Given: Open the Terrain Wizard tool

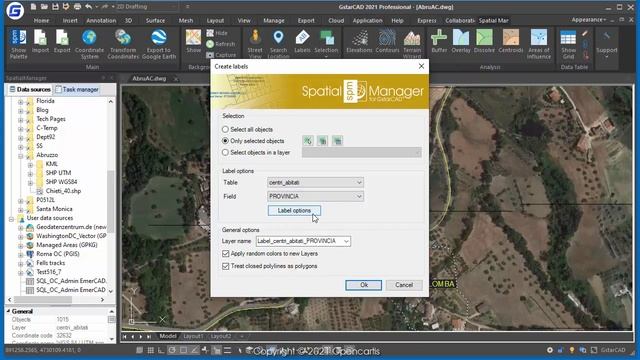Looking at the screenshot, I should coord(412,44).
